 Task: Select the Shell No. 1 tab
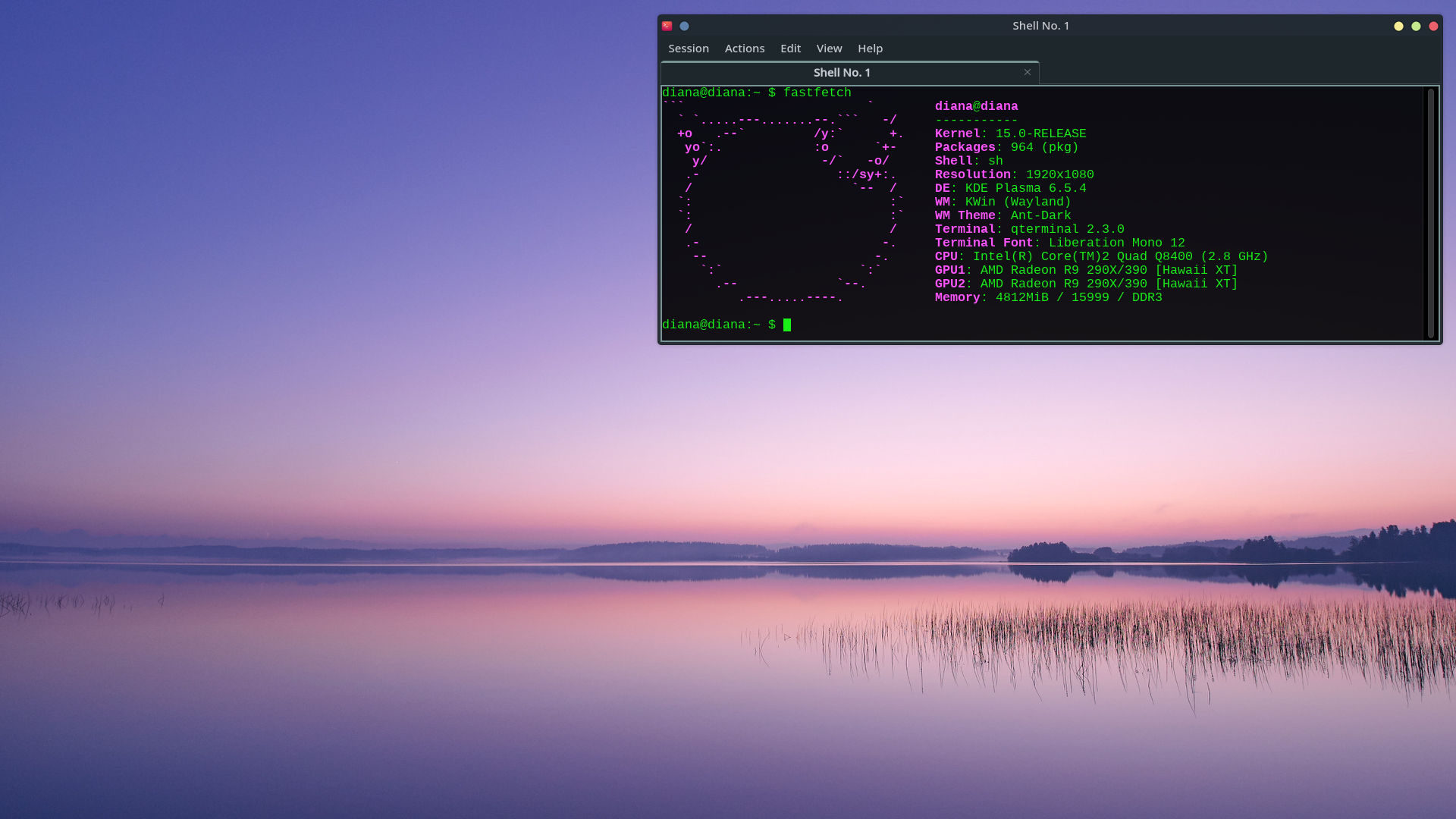coord(842,73)
